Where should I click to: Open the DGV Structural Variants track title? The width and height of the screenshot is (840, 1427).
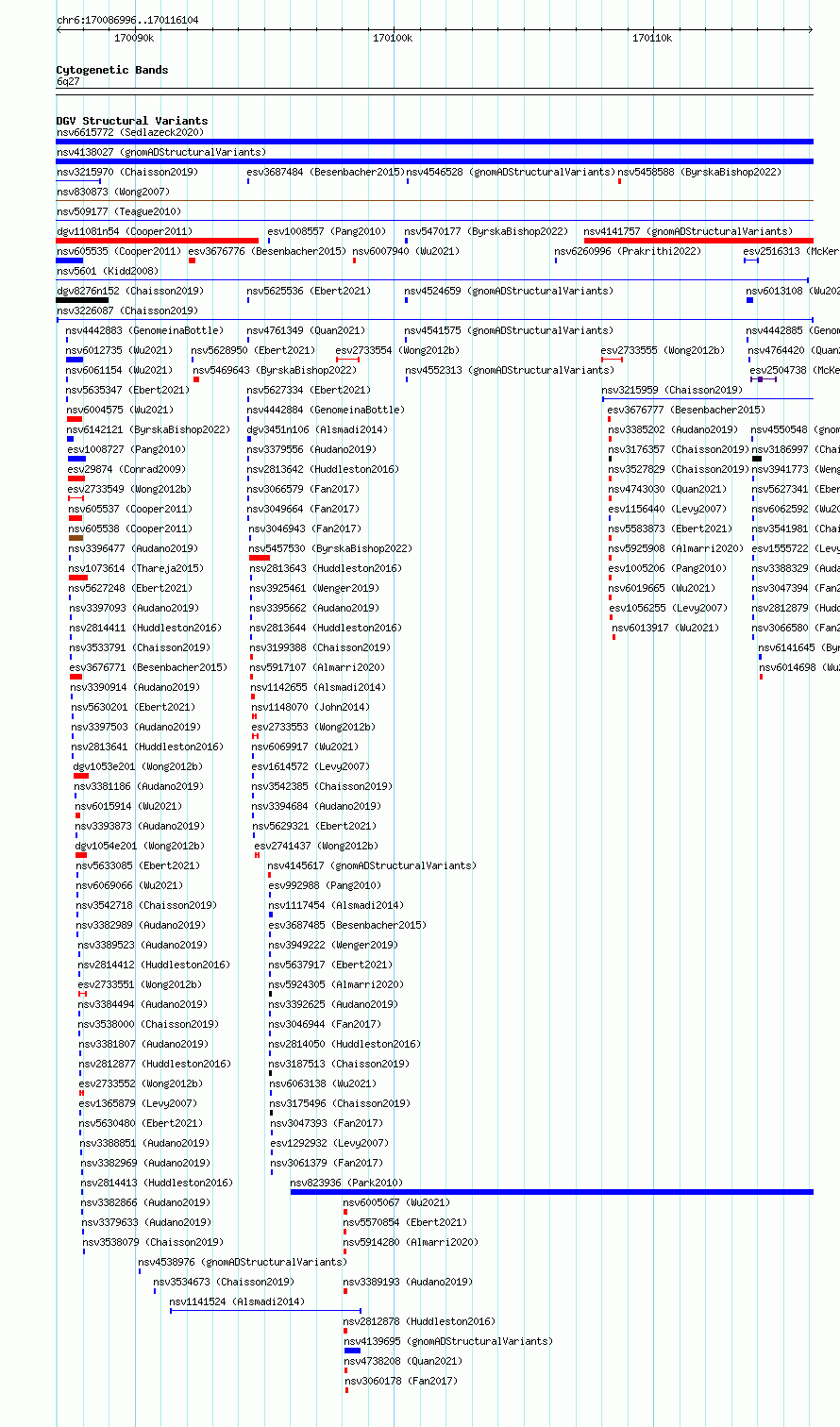coord(132,121)
